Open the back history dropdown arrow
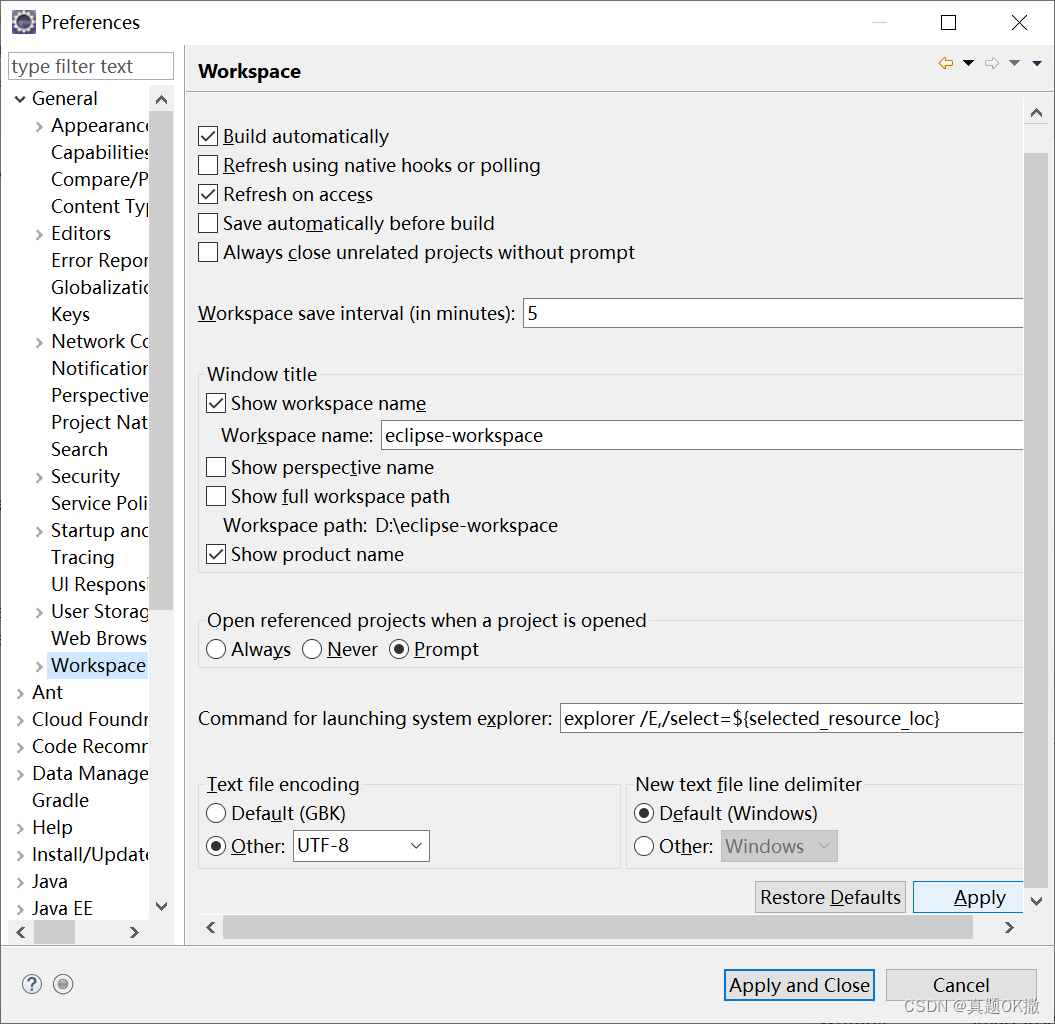 (968, 63)
